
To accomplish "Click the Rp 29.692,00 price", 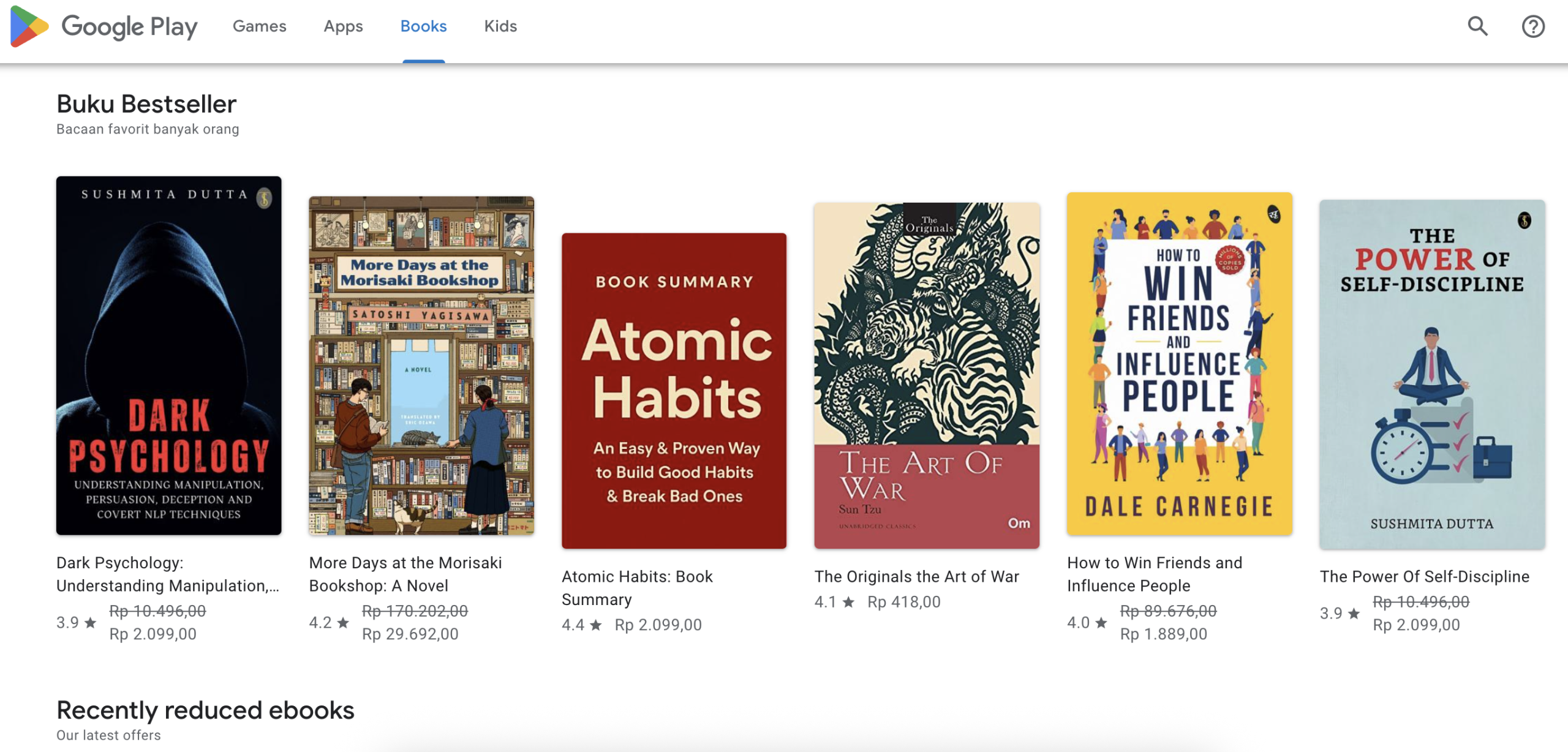I will [x=410, y=634].
